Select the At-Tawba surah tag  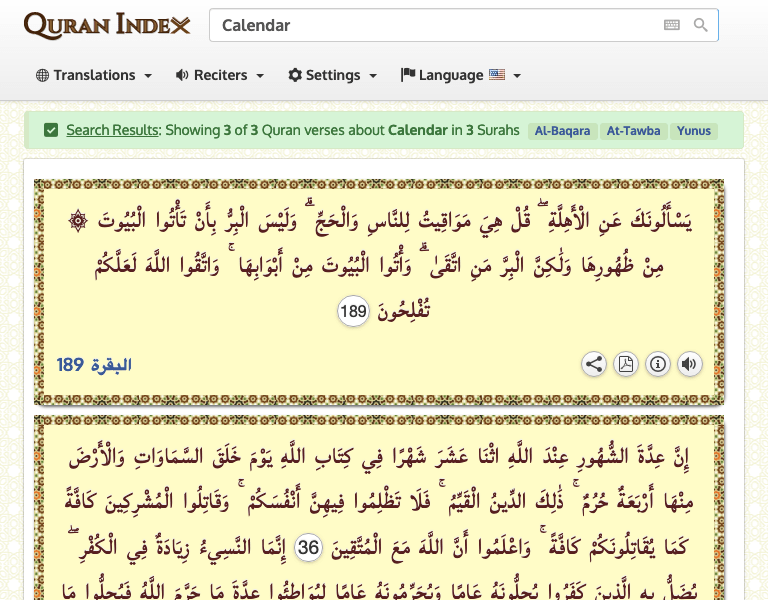coord(632,131)
